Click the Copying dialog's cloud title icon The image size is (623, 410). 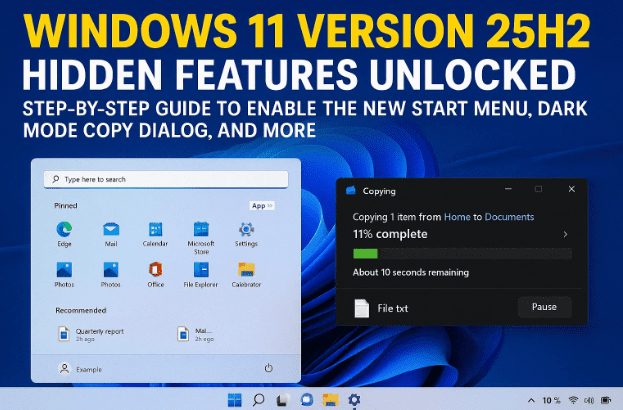click(350, 190)
